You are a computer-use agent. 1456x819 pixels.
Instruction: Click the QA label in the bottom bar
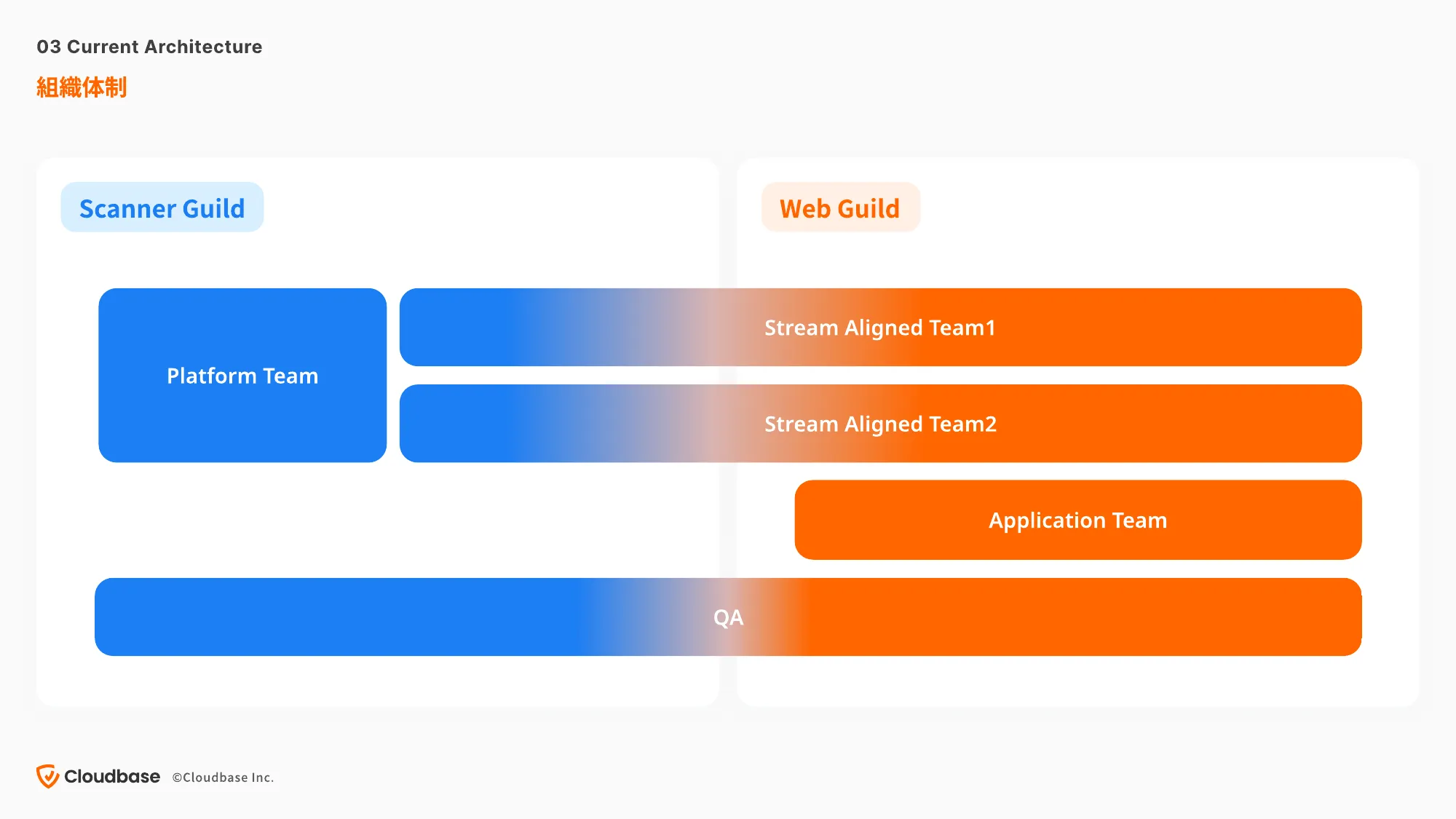[728, 617]
